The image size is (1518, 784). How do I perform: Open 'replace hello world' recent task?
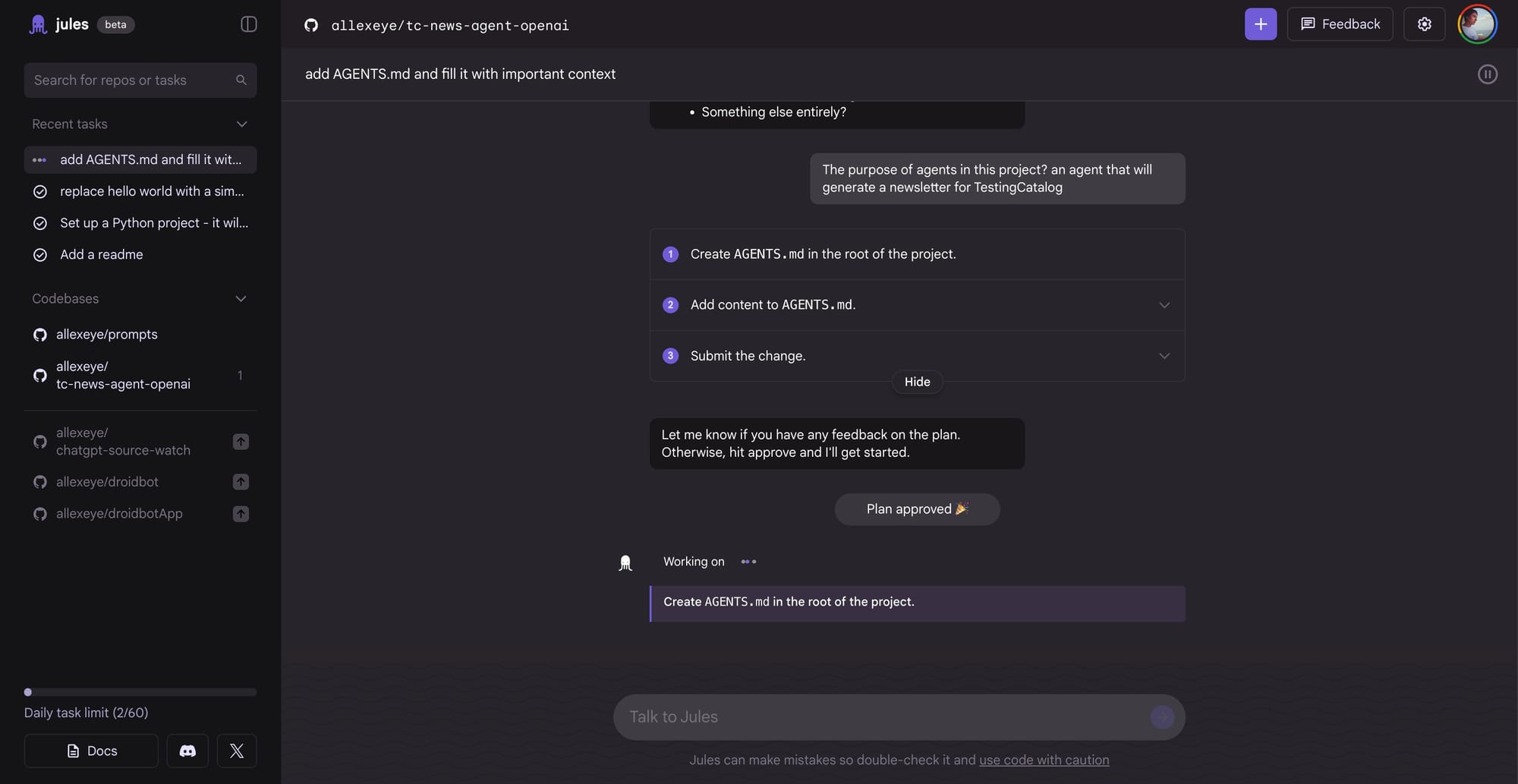tap(151, 191)
